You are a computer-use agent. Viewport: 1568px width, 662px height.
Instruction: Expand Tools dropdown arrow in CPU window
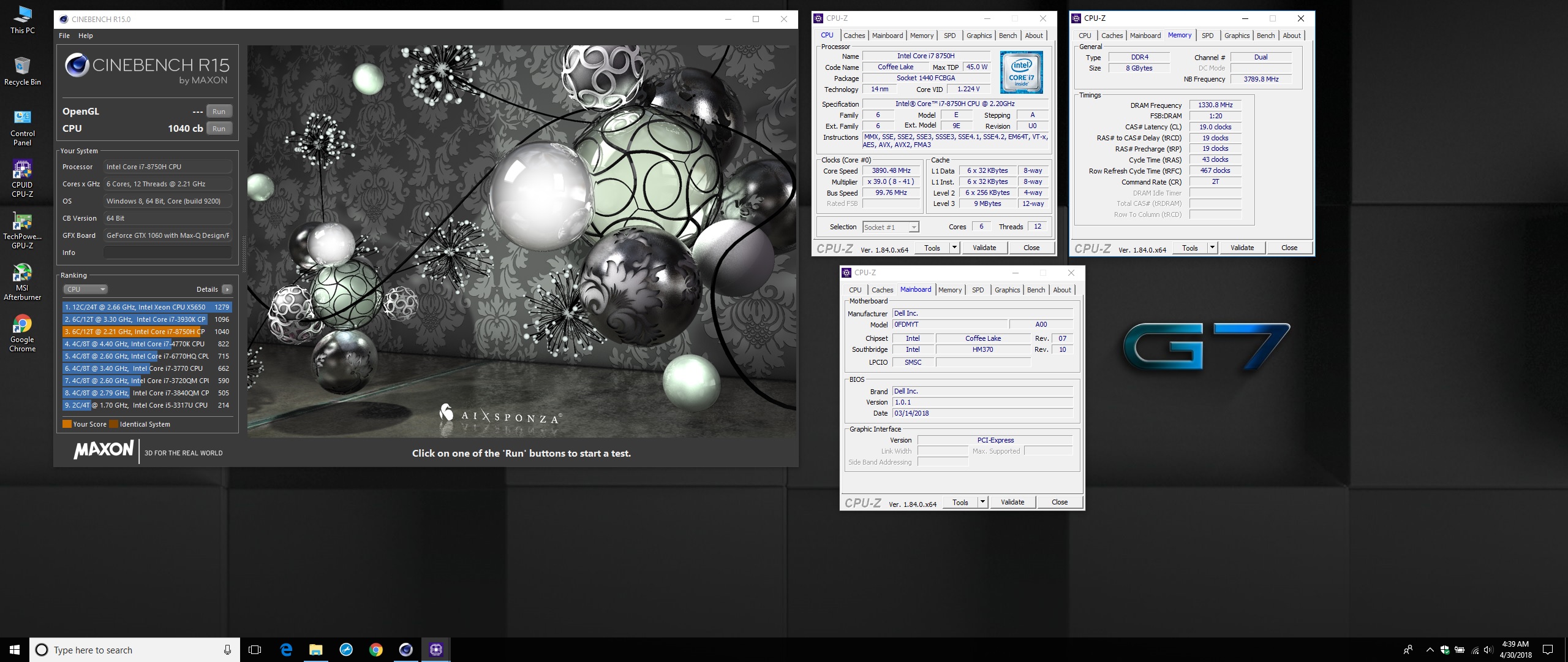tap(954, 248)
